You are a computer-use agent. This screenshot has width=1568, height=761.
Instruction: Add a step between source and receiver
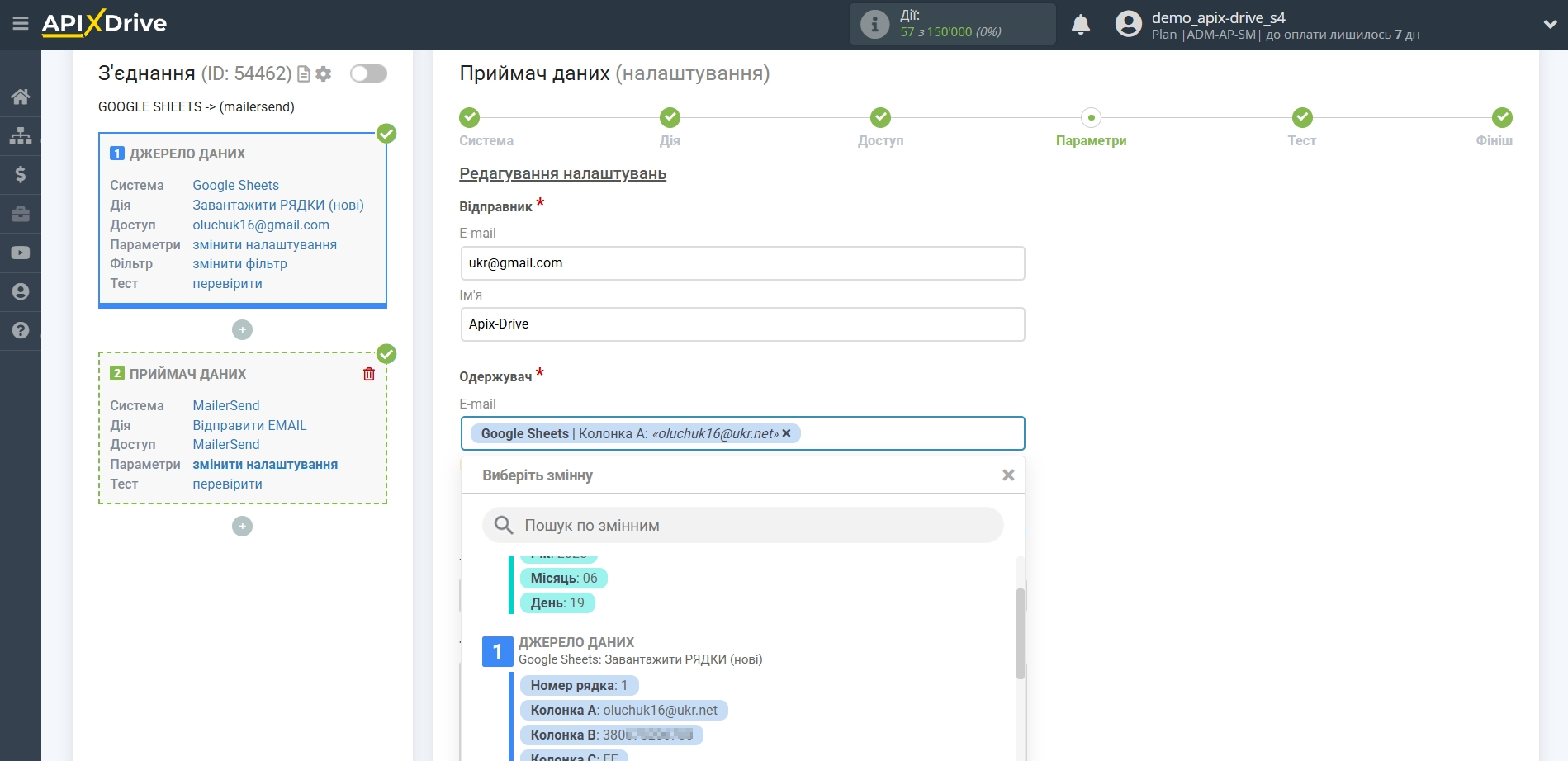pos(242,330)
